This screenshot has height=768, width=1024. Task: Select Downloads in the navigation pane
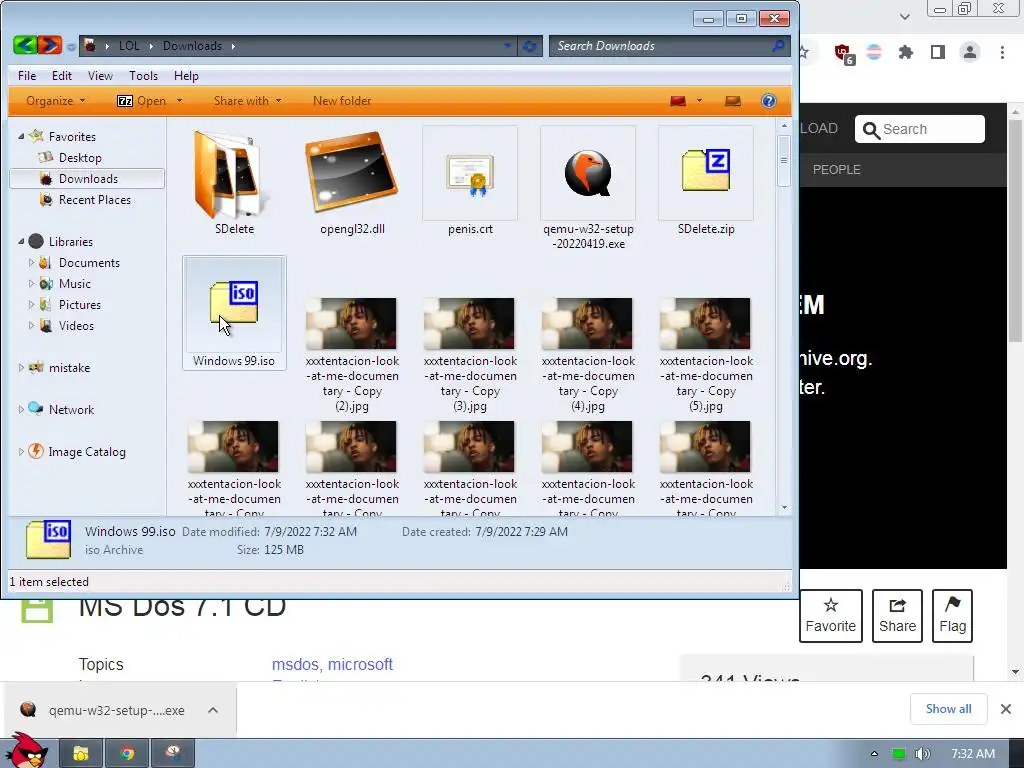87,178
